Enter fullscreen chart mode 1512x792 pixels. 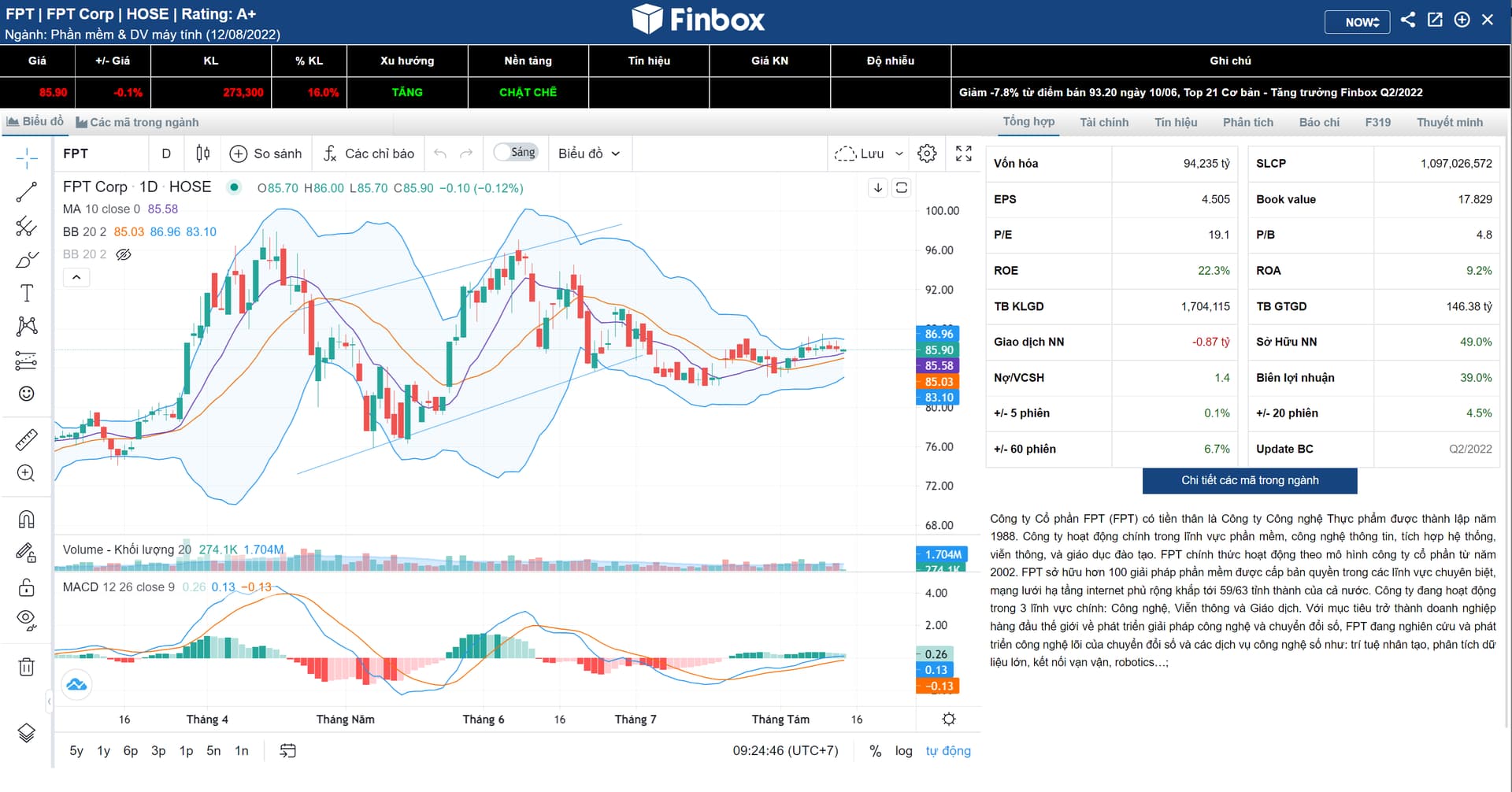pyautogui.click(x=964, y=154)
